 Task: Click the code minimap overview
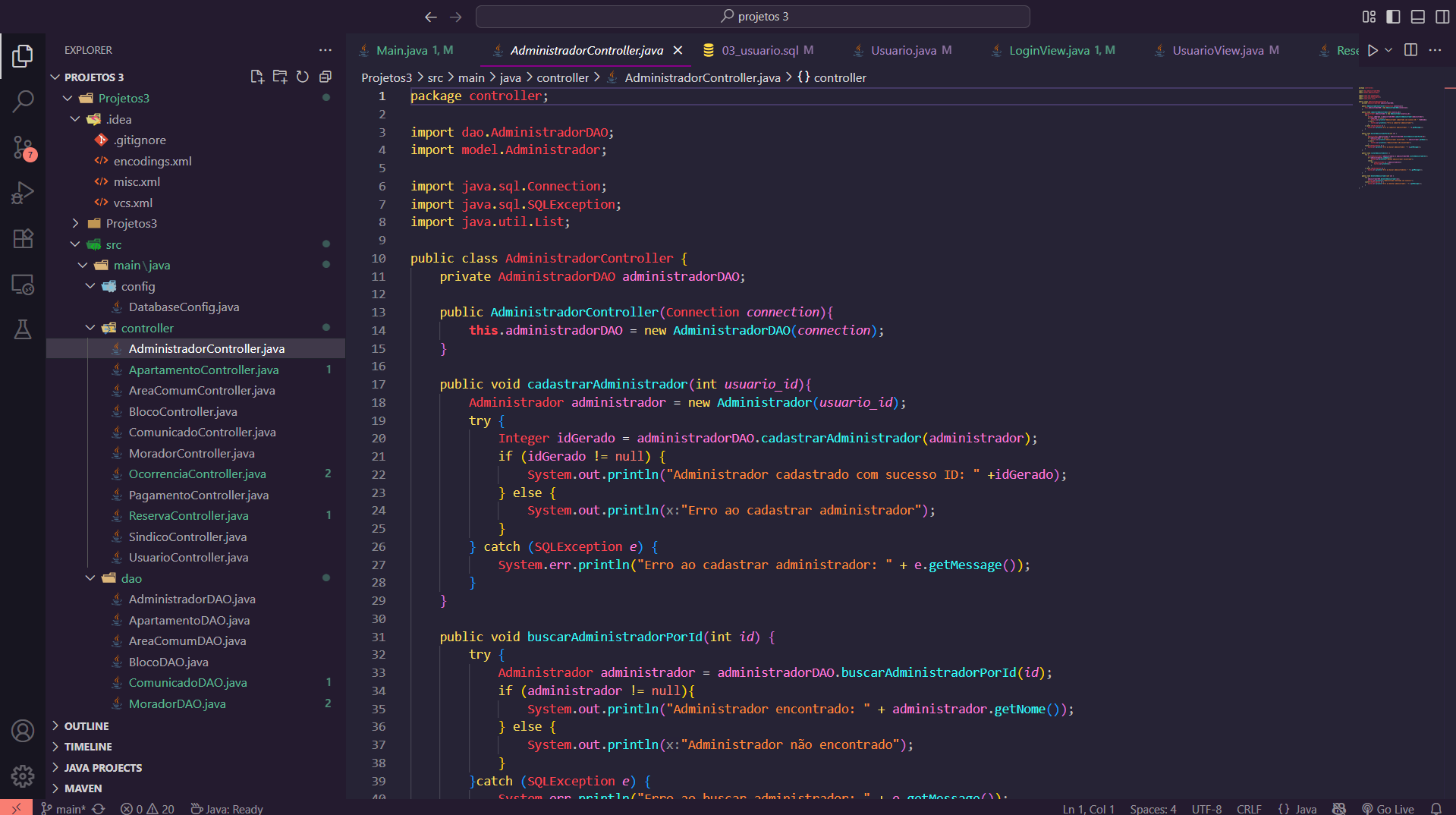pyautogui.click(x=1396, y=137)
